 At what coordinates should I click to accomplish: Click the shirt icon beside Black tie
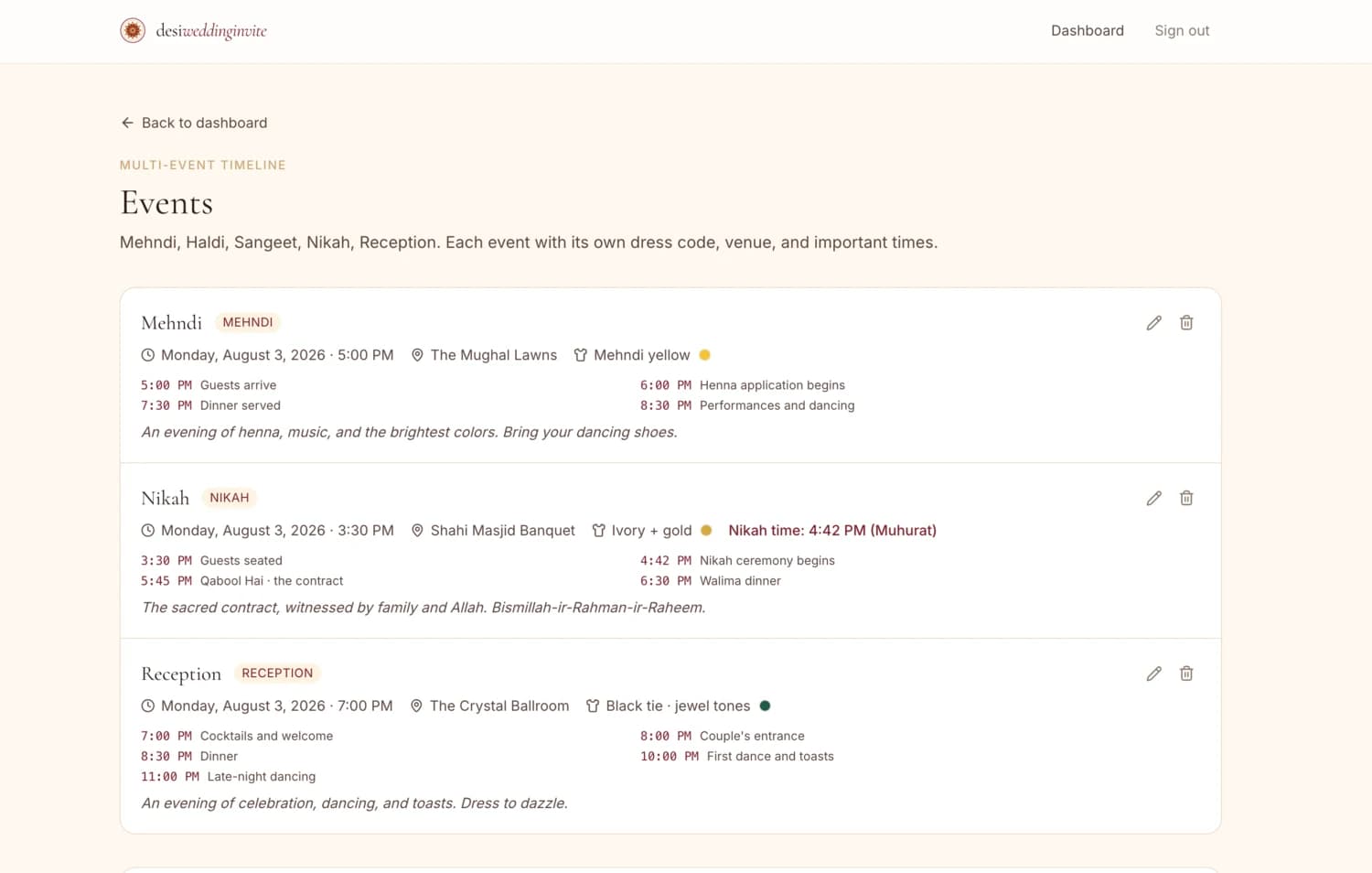click(593, 706)
